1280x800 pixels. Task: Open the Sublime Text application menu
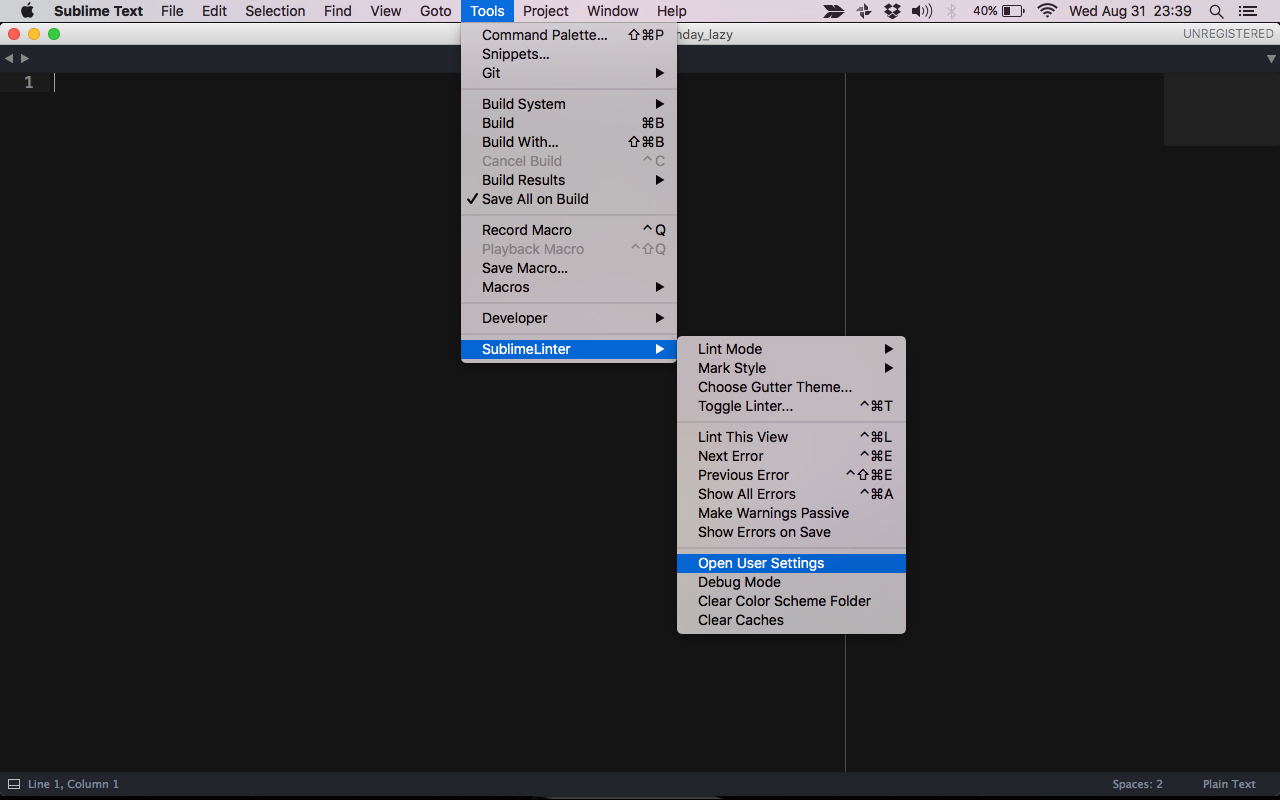pos(99,11)
